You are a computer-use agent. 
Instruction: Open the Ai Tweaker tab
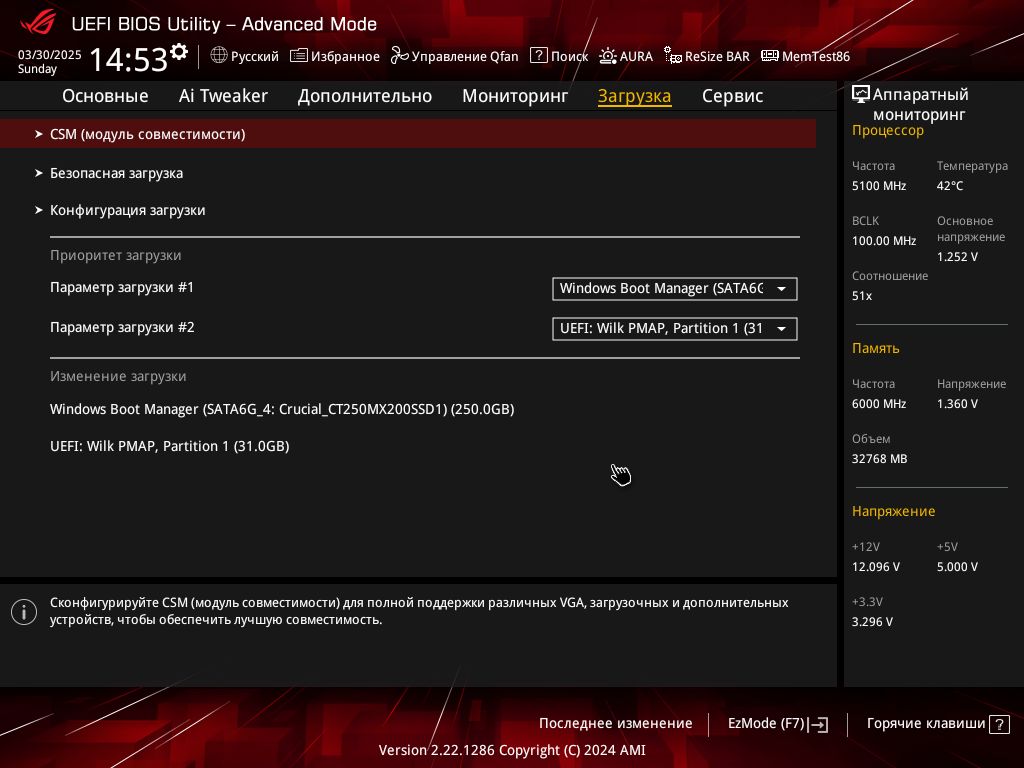tap(223, 96)
